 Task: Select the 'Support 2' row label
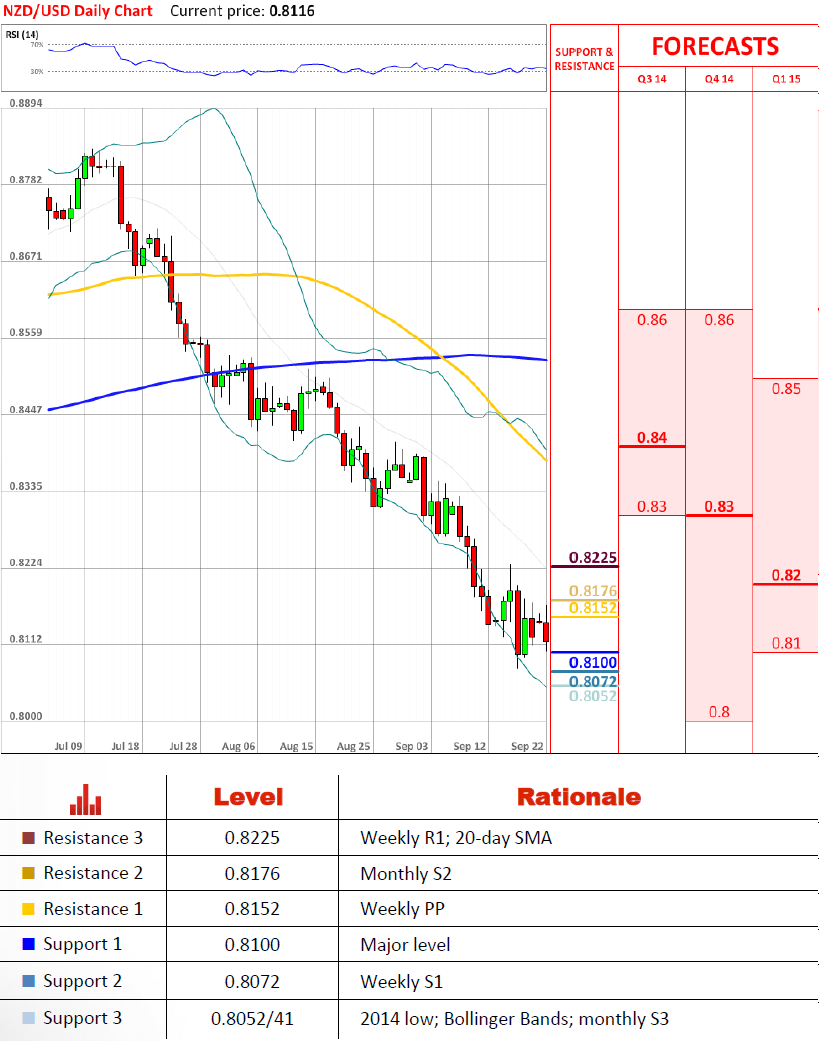pos(83,981)
